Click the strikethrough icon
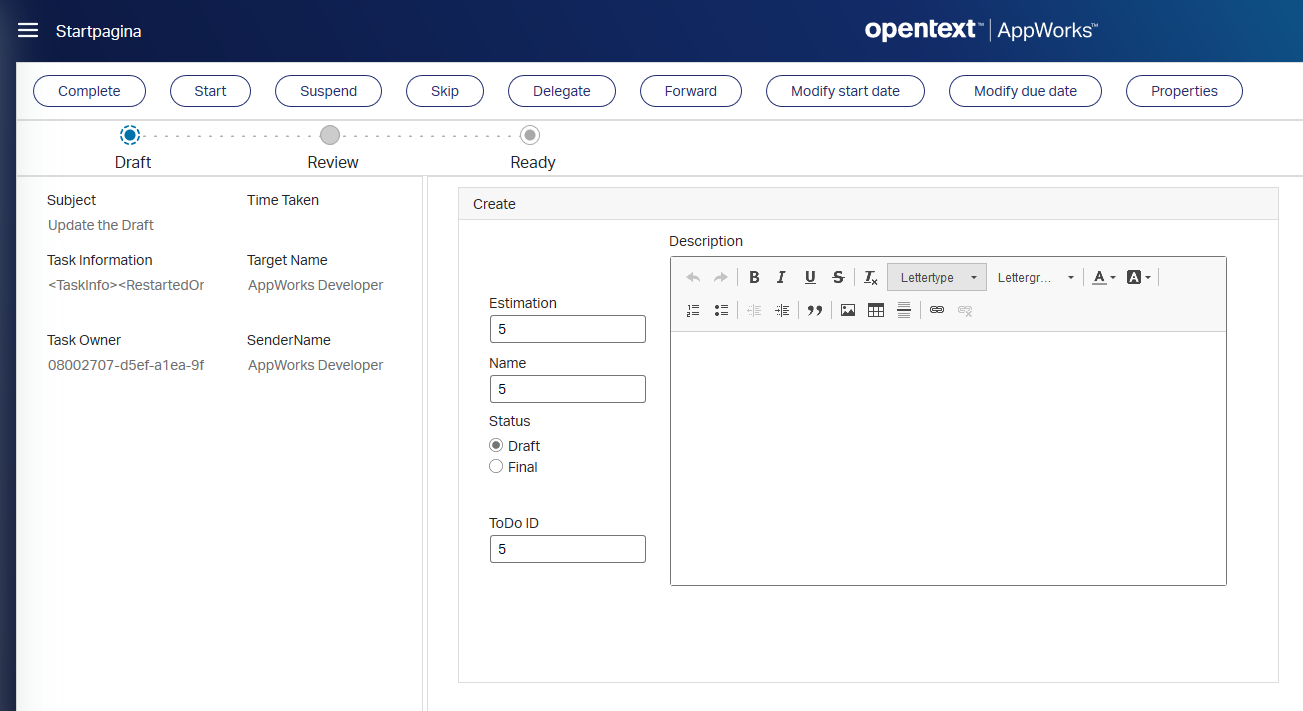Image resolution: width=1303 pixels, height=711 pixels. [x=838, y=277]
